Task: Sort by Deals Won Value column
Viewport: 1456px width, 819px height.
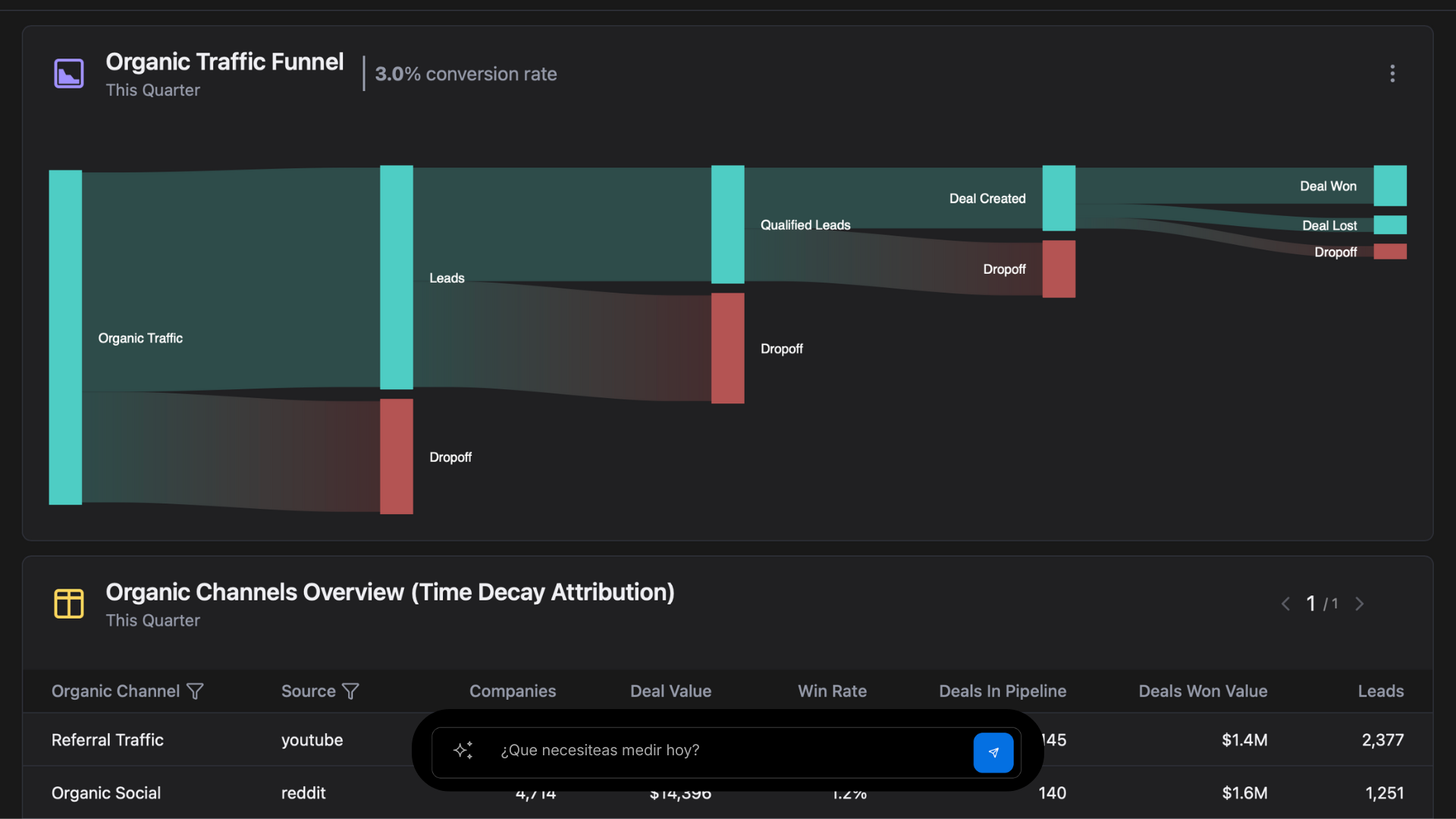Action: tap(1202, 692)
